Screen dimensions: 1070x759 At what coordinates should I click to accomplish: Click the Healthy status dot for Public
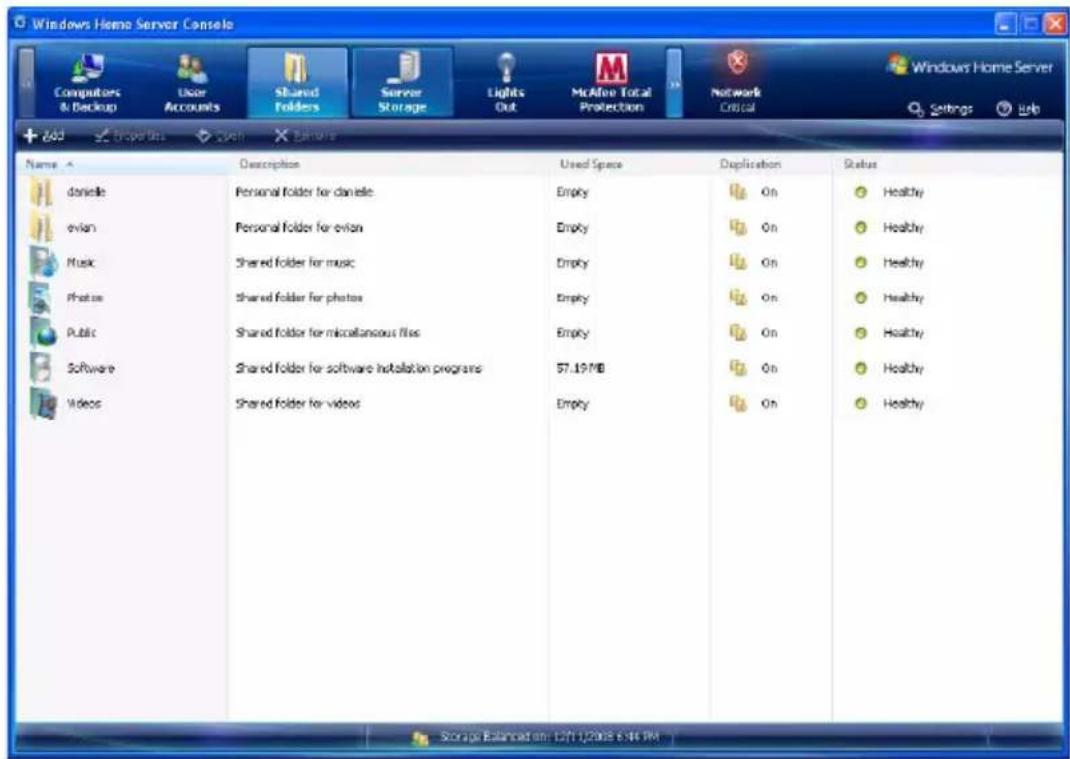coord(861,333)
